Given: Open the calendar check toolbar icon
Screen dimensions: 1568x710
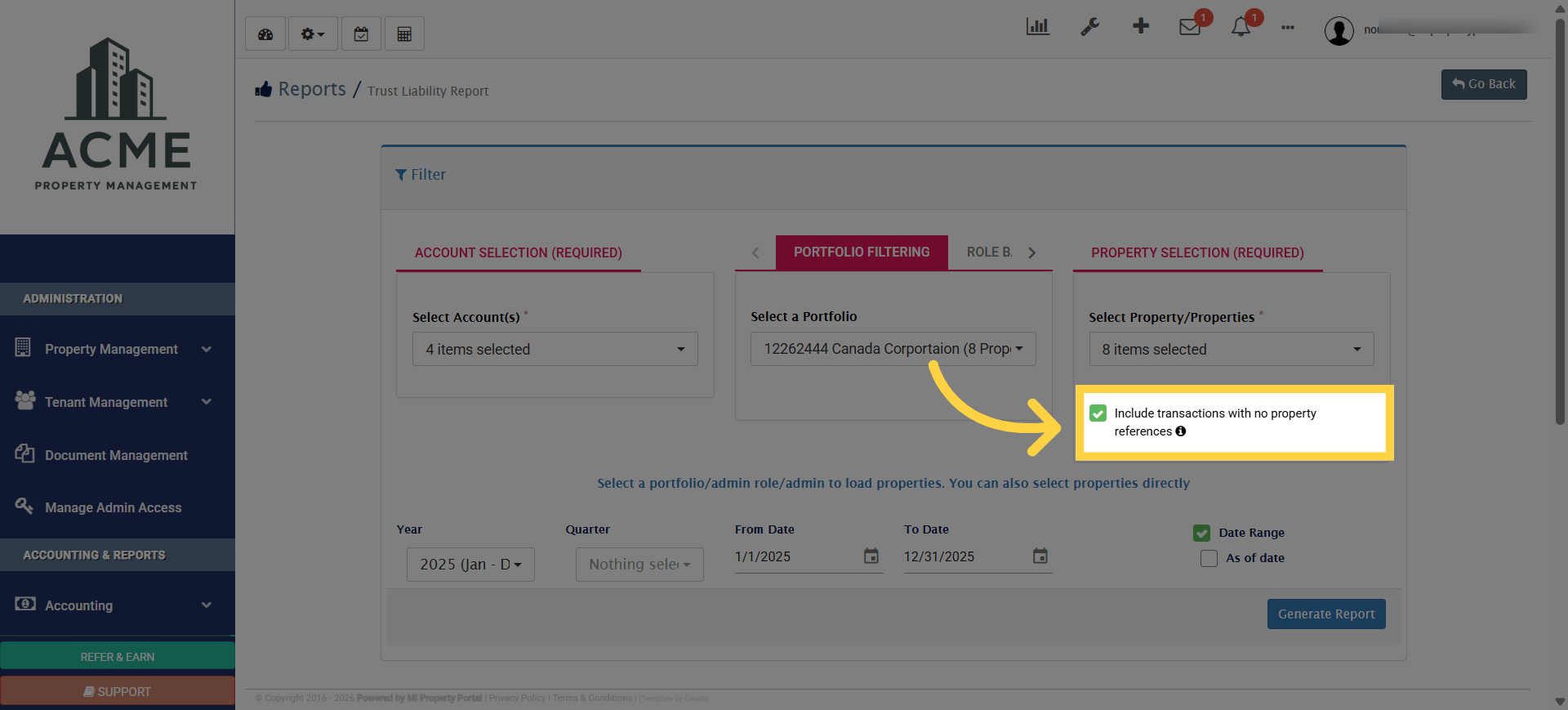Looking at the screenshot, I should (x=361, y=34).
